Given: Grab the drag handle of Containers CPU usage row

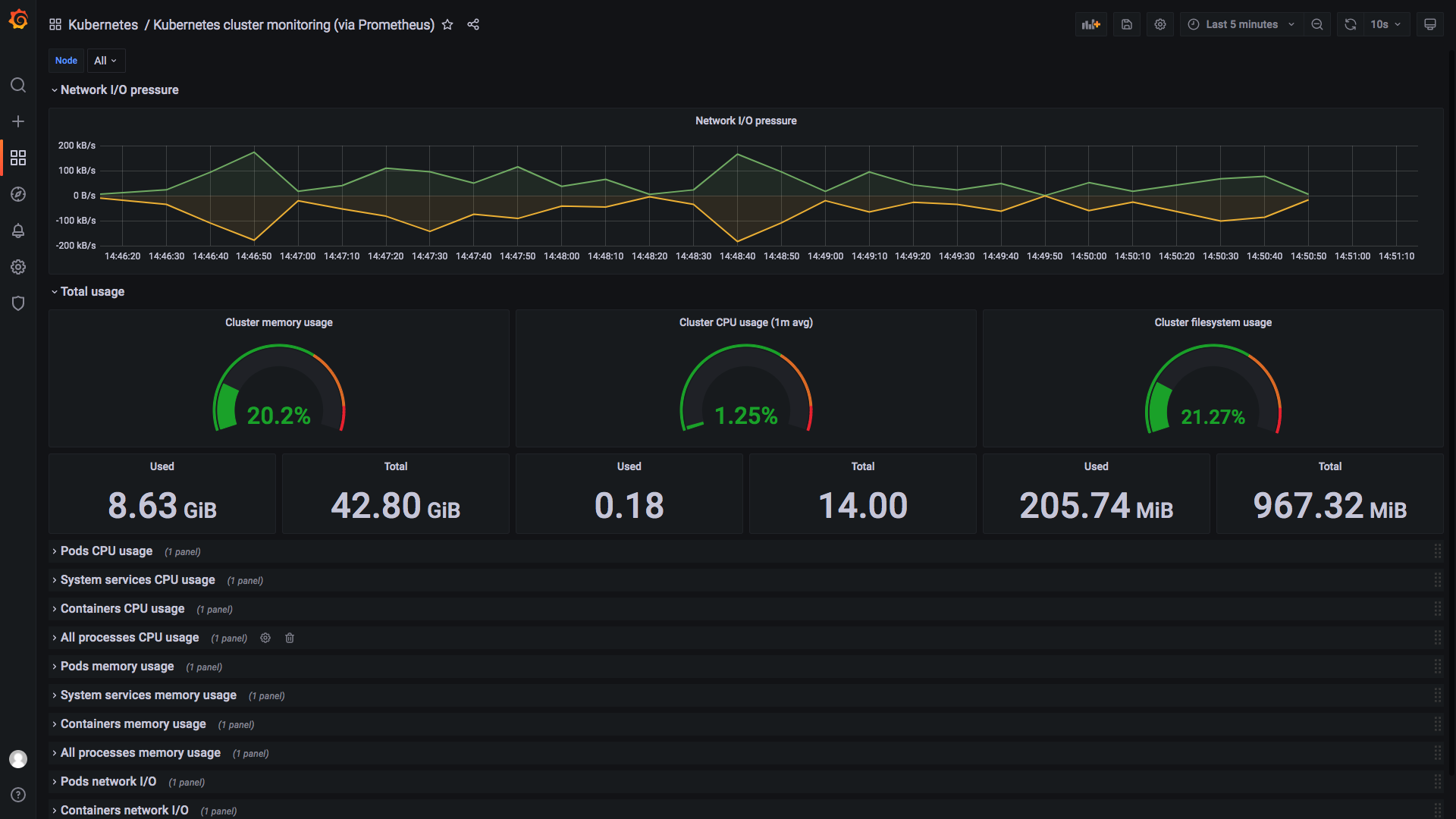Looking at the screenshot, I should 1437,609.
